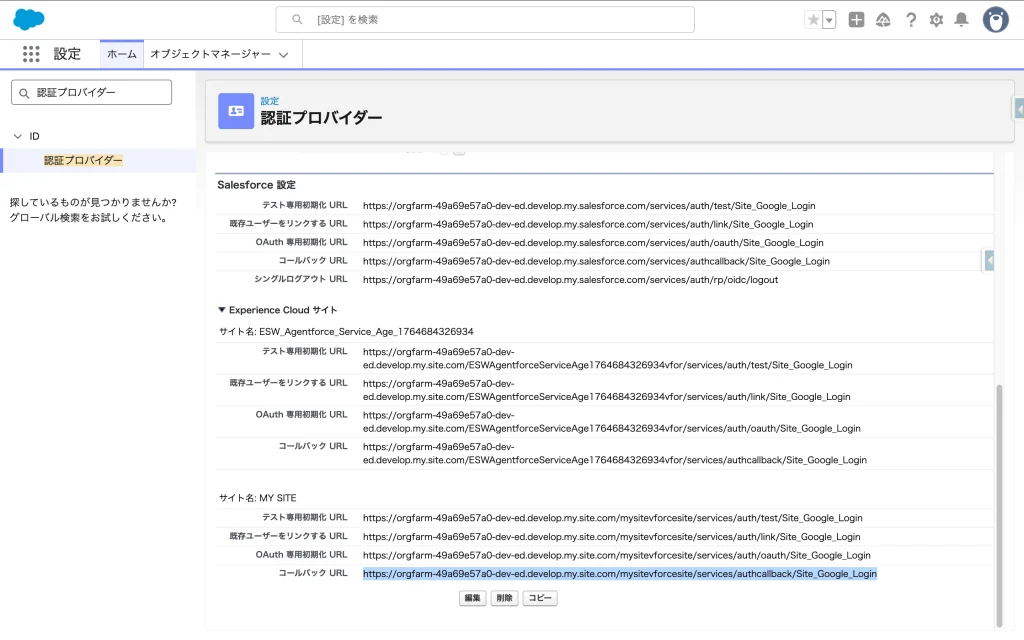Open the オブジェクトマネージャー tab
Image resolution: width=1024 pixels, height=640 pixels.
pyautogui.click(x=210, y=54)
